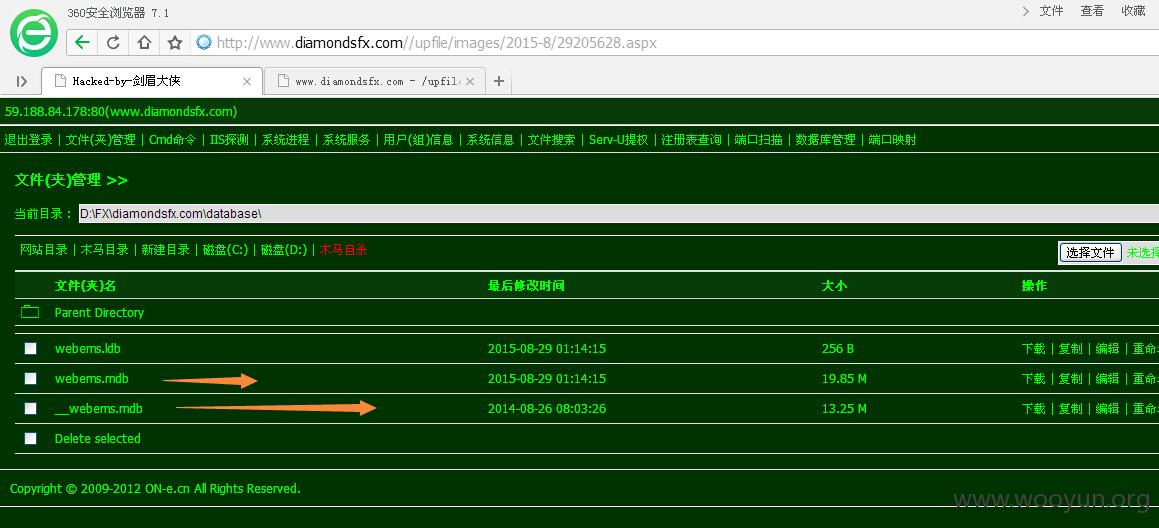Close the www.diamondsfx.com tab
This screenshot has height=528, width=1159.
pyautogui.click(x=471, y=81)
